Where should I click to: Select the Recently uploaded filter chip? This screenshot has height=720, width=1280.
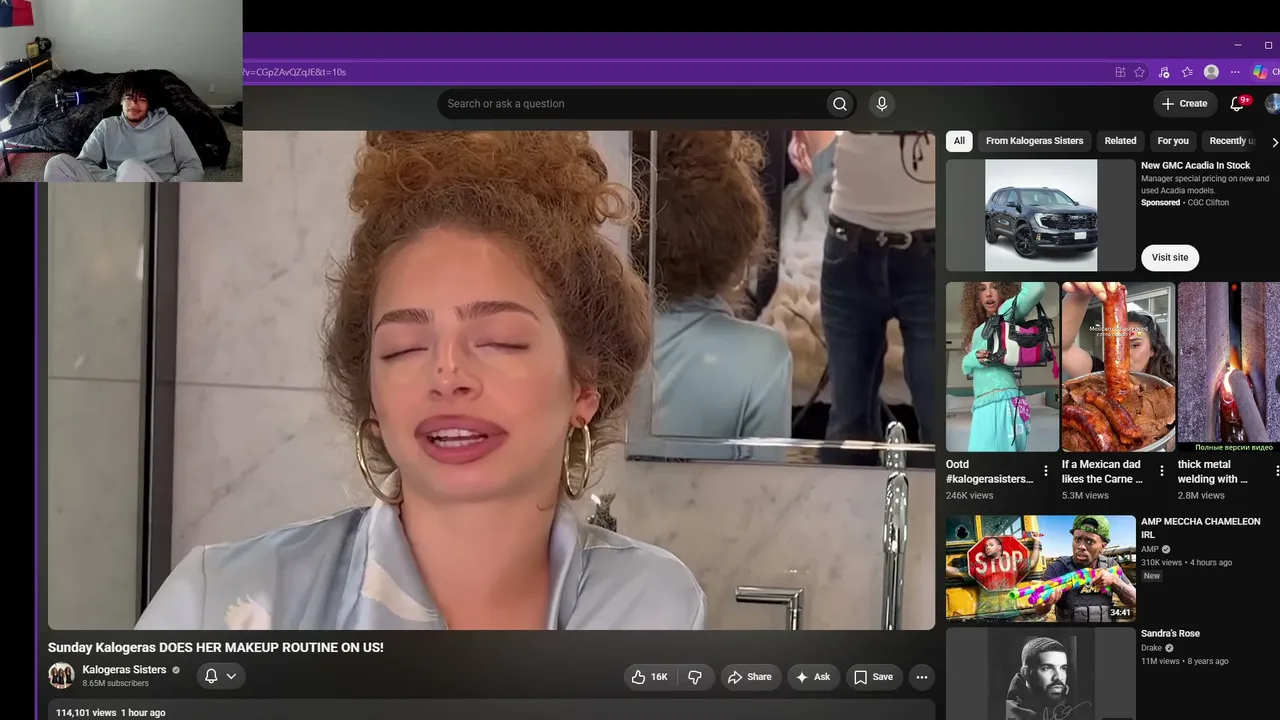[1232, 141]
